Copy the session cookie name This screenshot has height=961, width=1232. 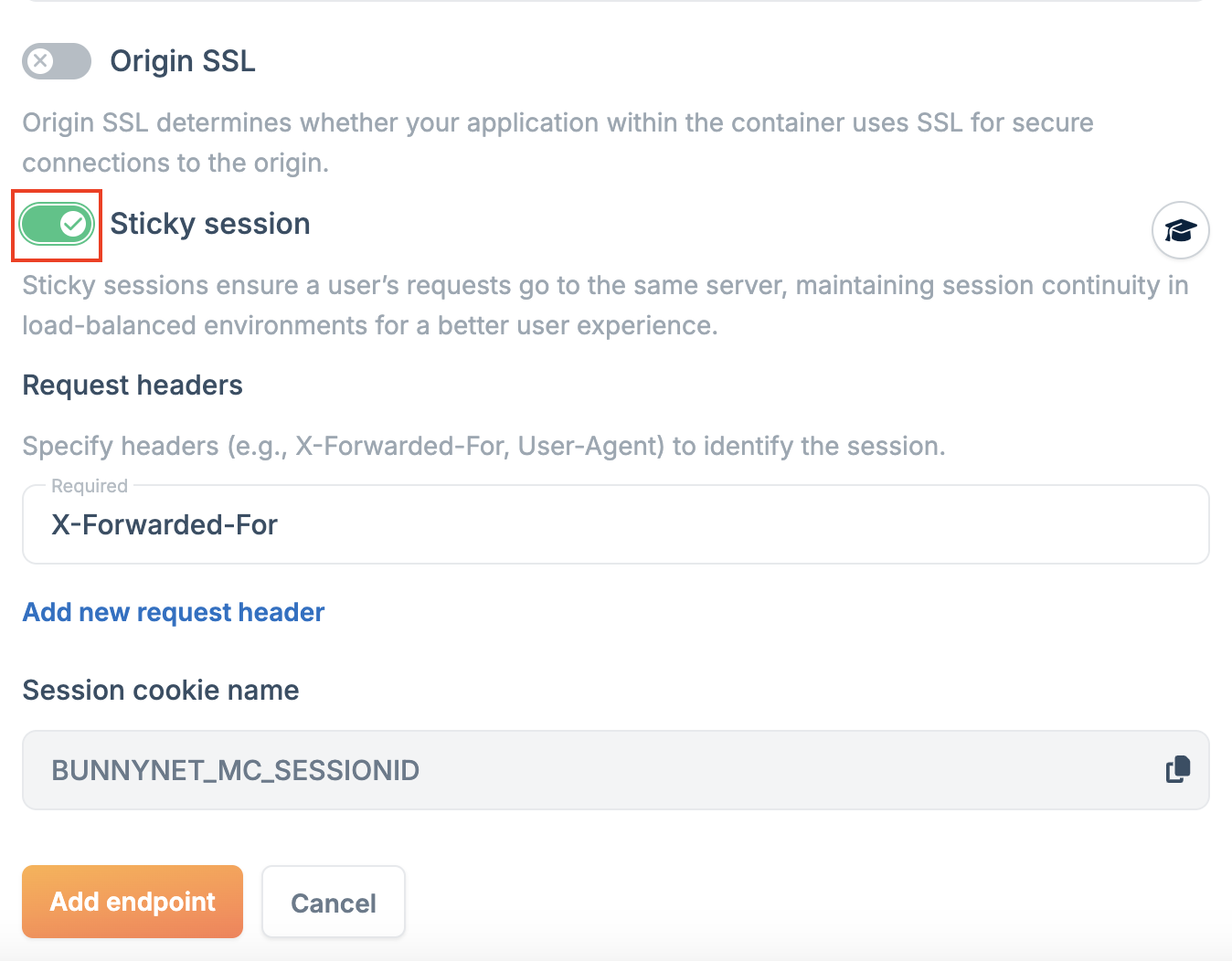[1178, 769]
